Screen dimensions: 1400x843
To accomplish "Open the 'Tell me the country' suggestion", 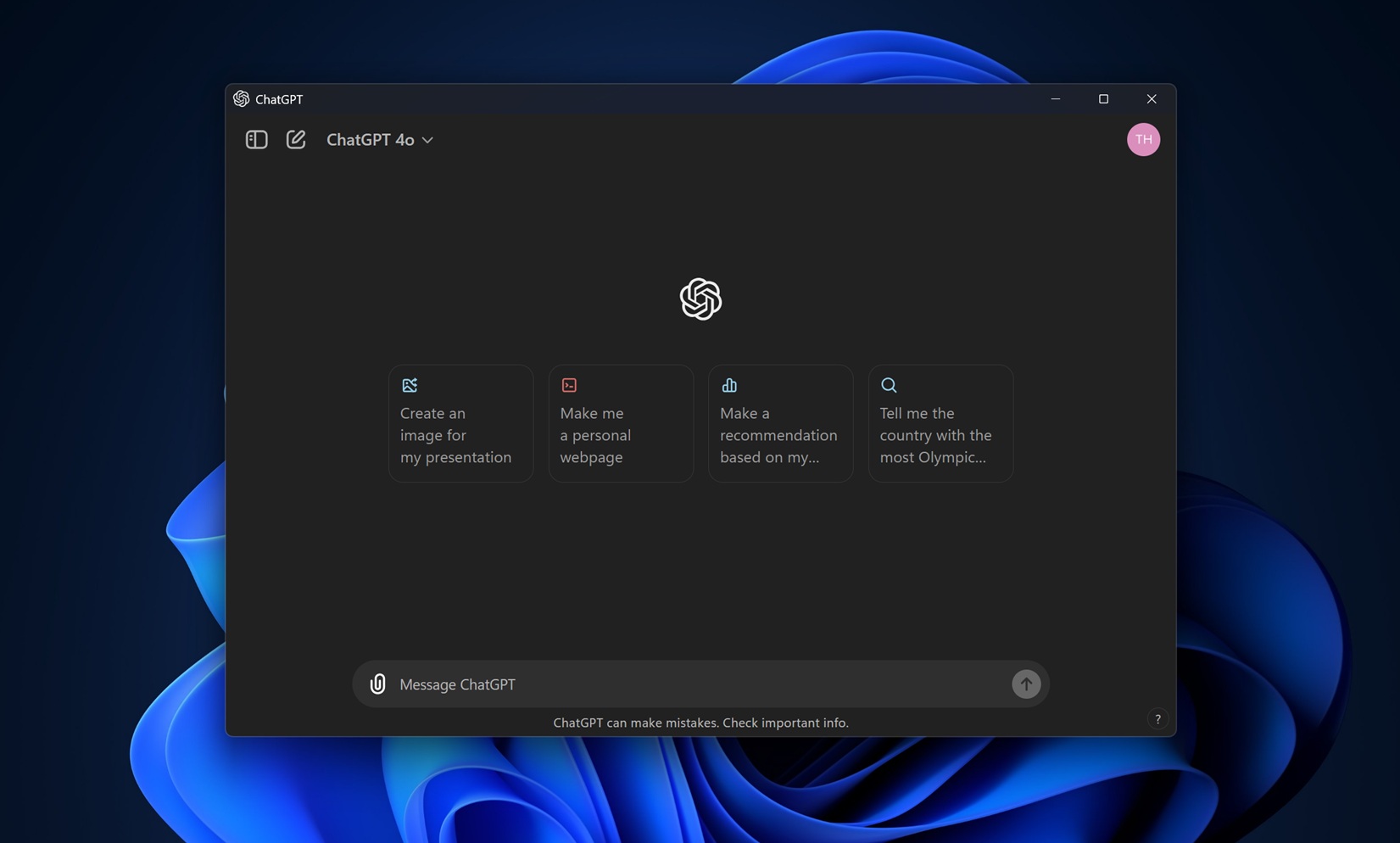I will click(940, 434).
